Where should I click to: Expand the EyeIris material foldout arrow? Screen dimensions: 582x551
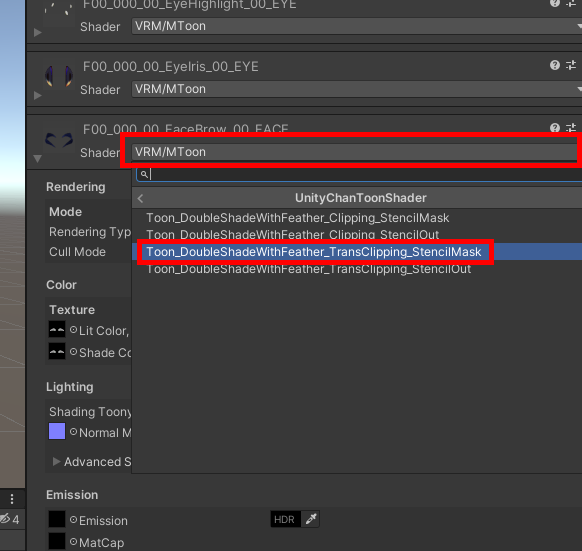37,96
